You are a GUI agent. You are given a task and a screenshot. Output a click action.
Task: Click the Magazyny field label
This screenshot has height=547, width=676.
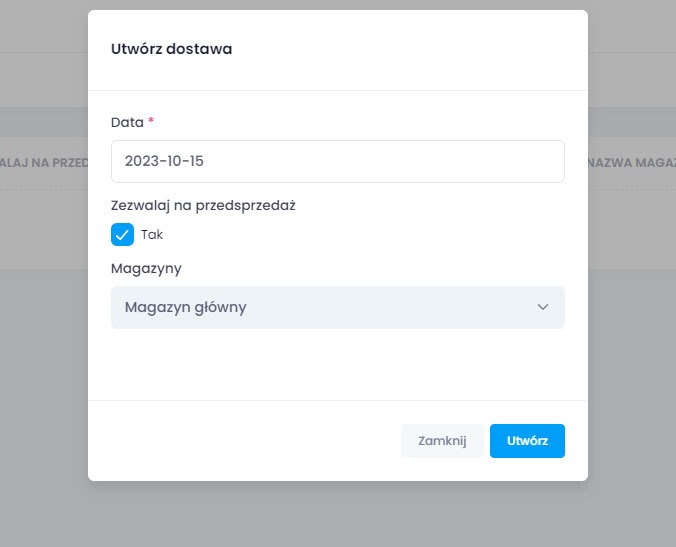coord(146,268)
